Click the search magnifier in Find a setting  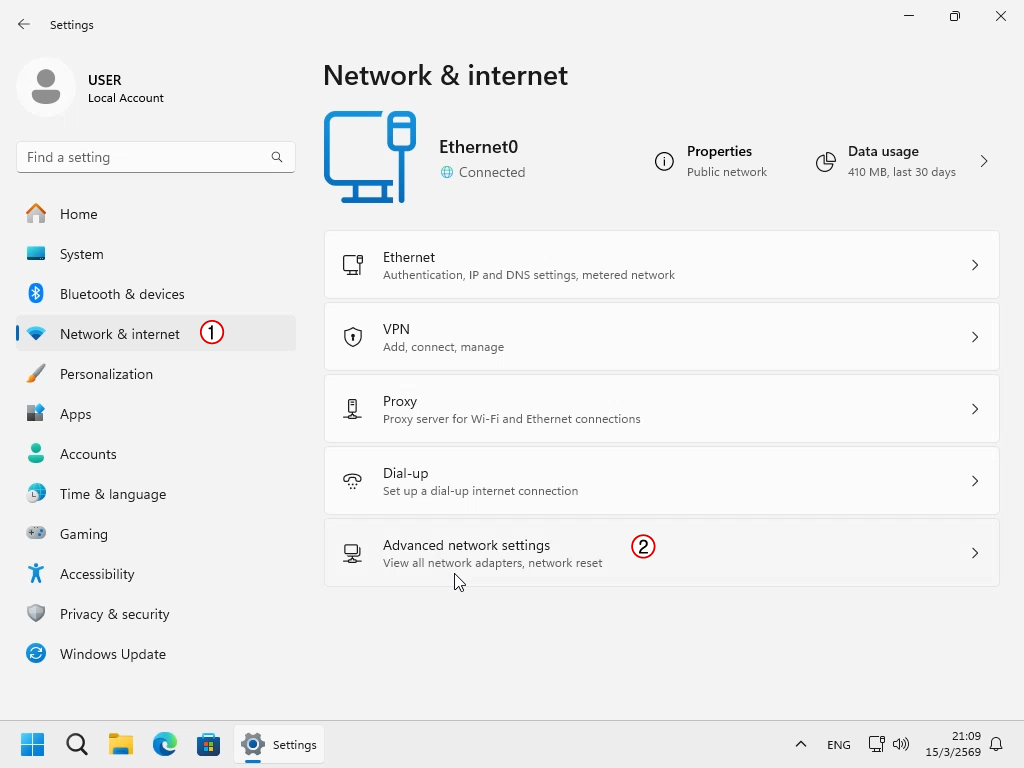click(x=277, y=157)
